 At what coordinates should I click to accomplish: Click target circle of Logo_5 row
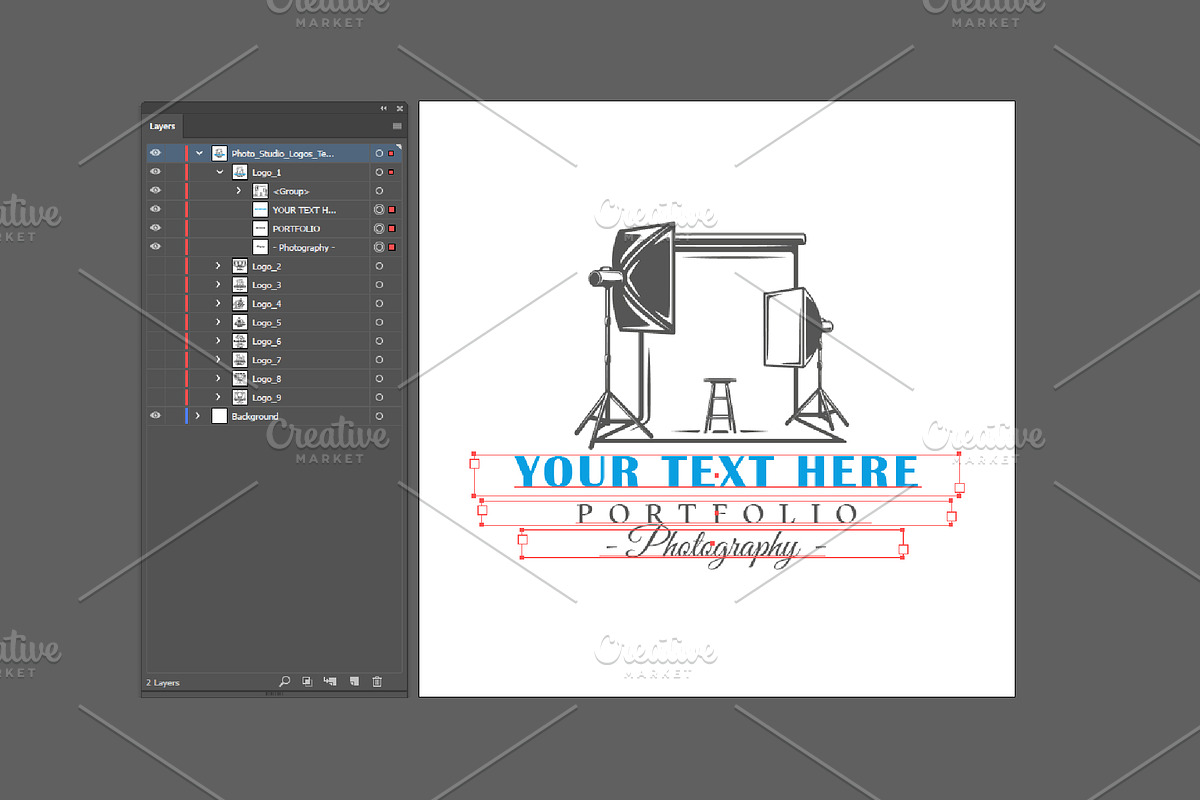379,322
